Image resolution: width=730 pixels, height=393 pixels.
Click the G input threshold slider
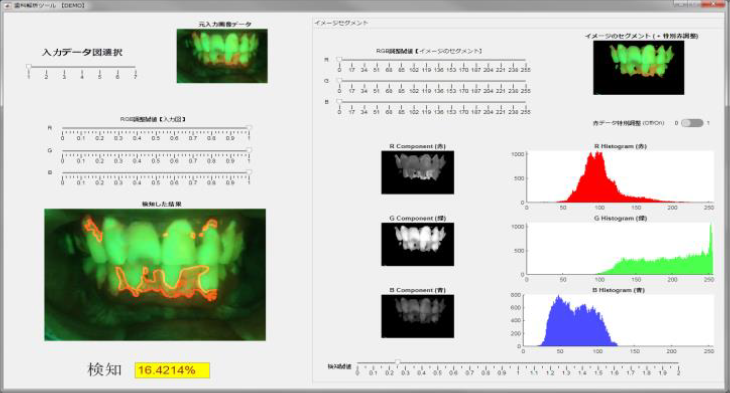click(155, 150)
